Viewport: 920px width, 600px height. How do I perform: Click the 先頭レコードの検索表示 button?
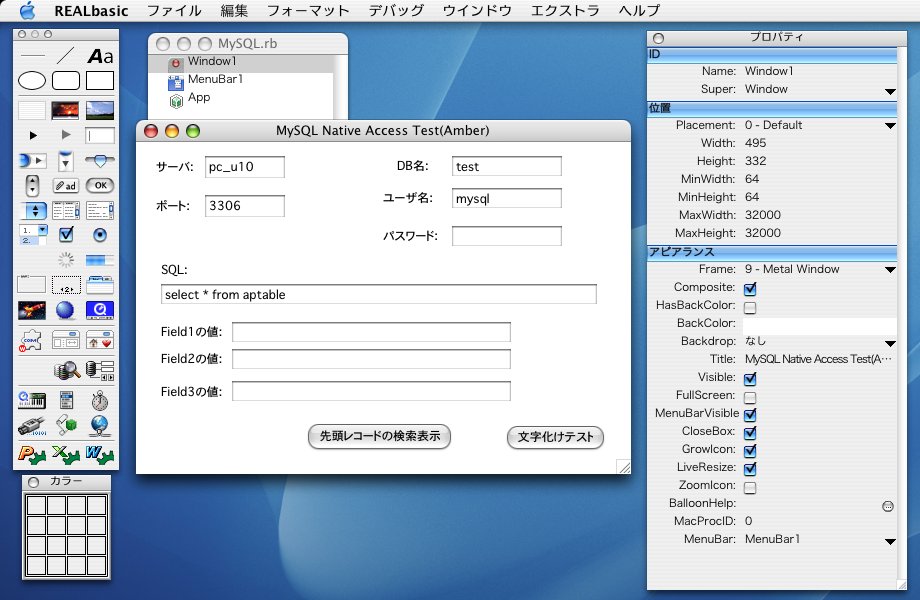(x=380, y=436)
